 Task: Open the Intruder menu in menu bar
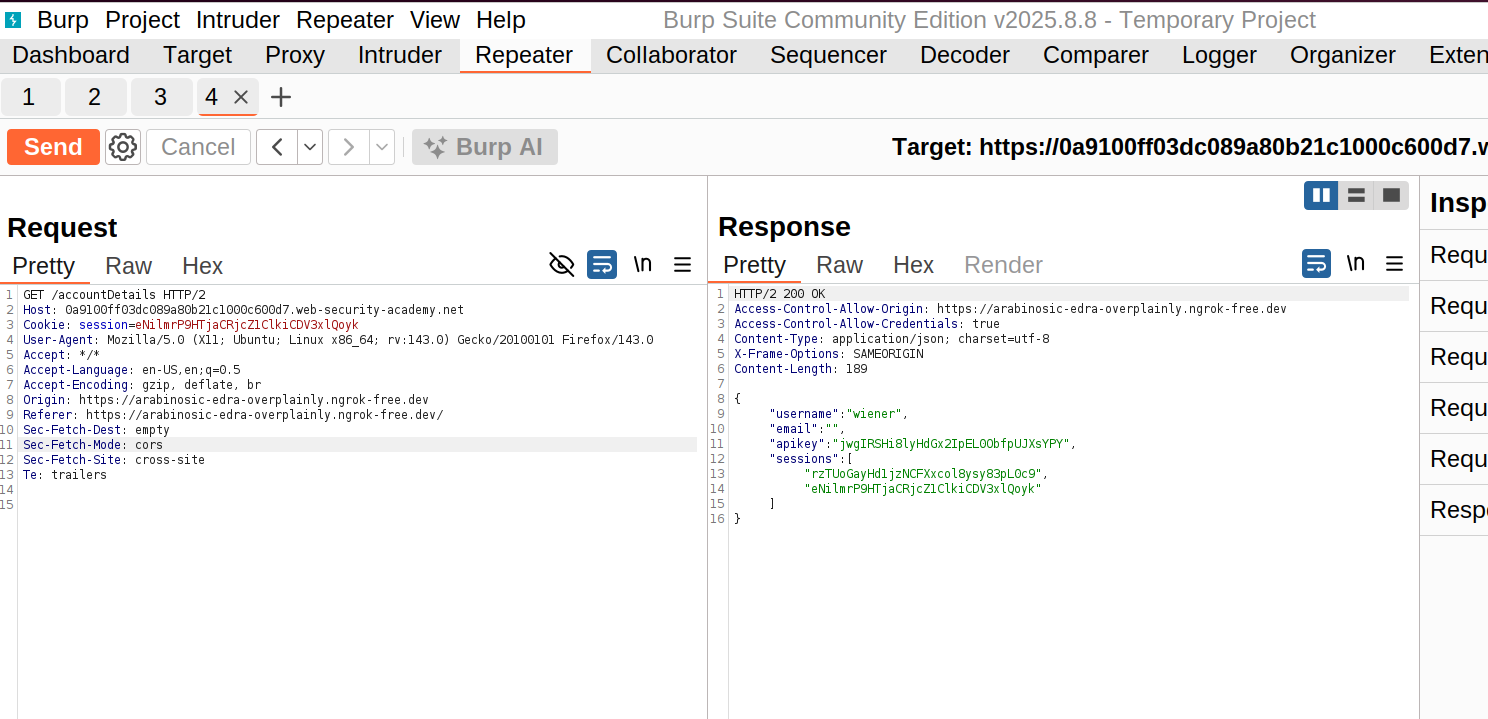tap(238, 20)
